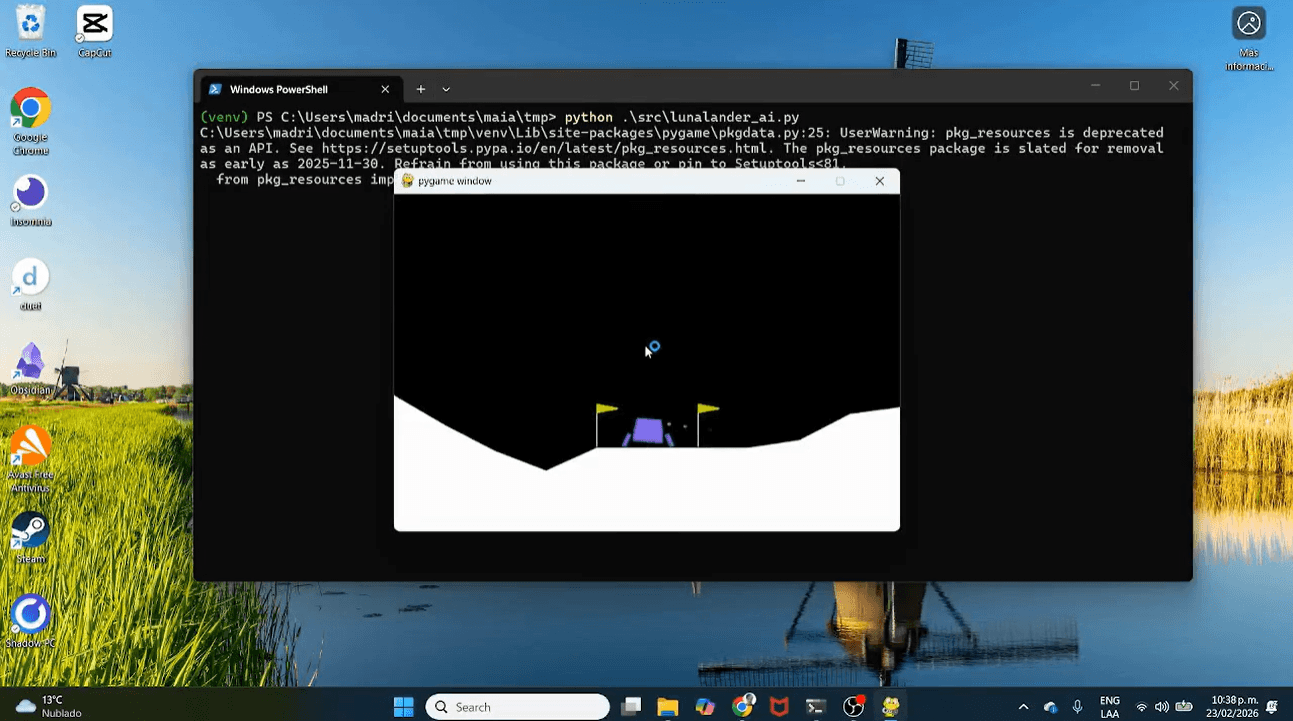Open McAfee from the taskbar
This screenshot has height=721, width=1293.
coord(779,706)
